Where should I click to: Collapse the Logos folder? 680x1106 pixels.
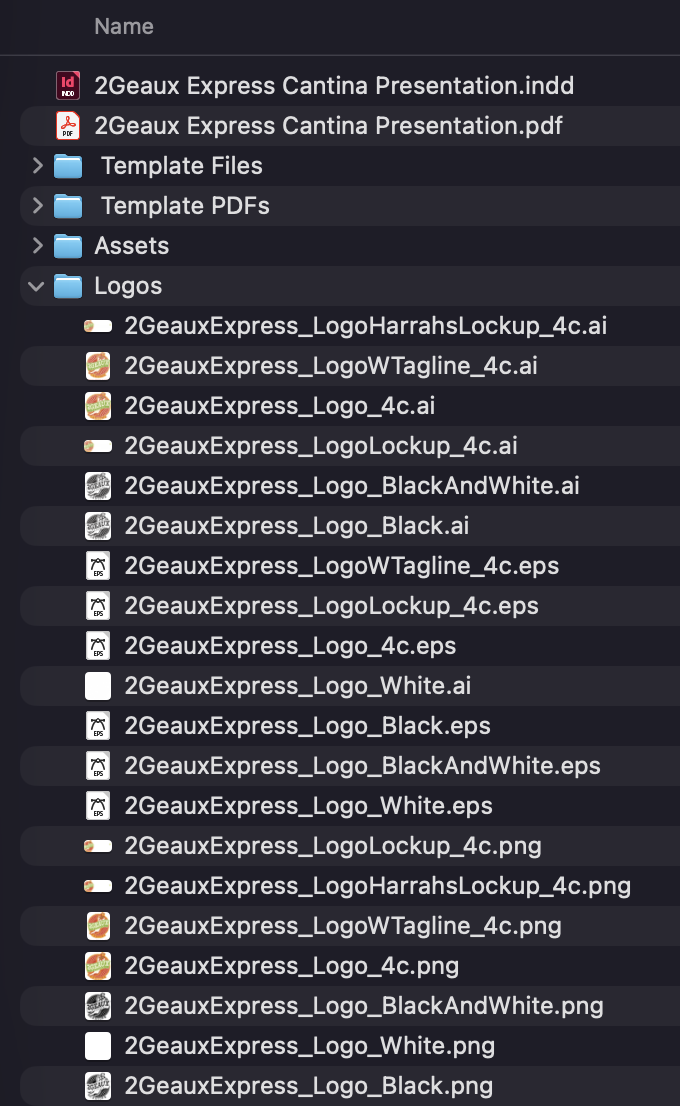point(36,286)
